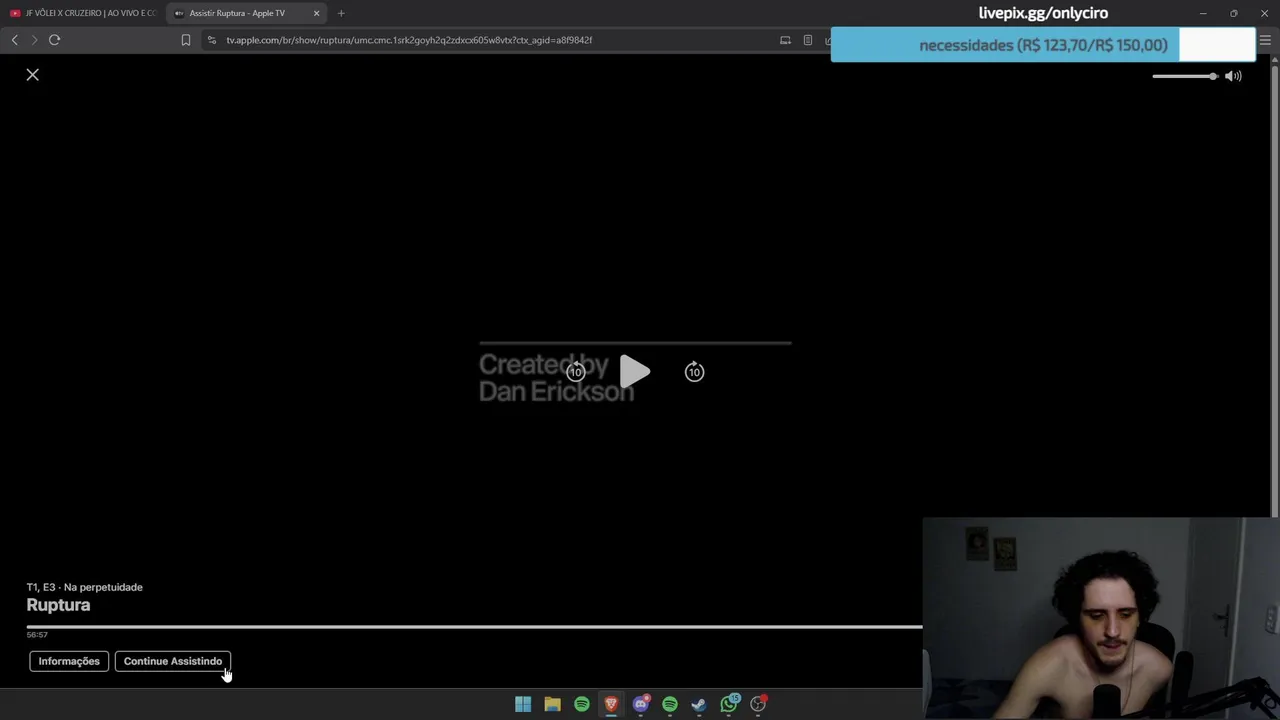
Task: Open Steam from the taskbar
Action: click(x=699, y=704)
